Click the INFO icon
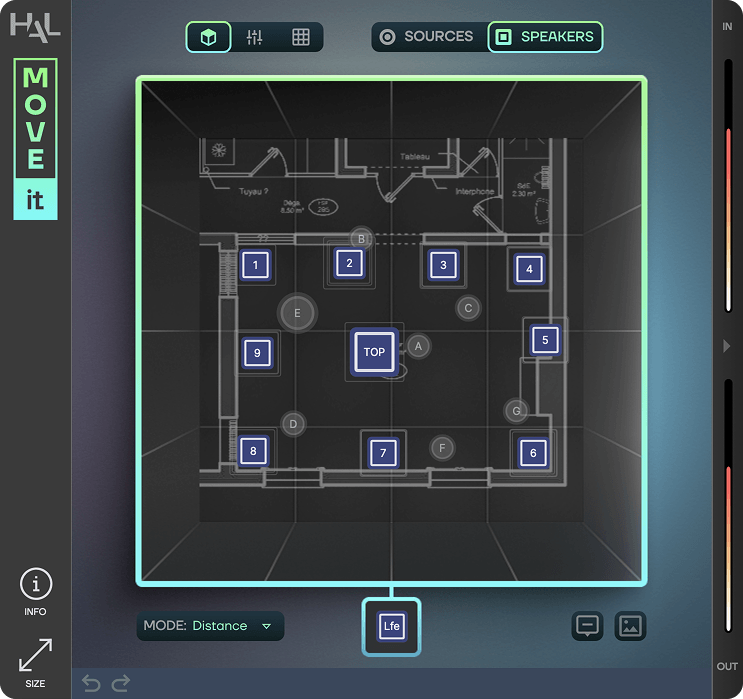Viewport: 743px width, 699px height. [x=36, y=584]
